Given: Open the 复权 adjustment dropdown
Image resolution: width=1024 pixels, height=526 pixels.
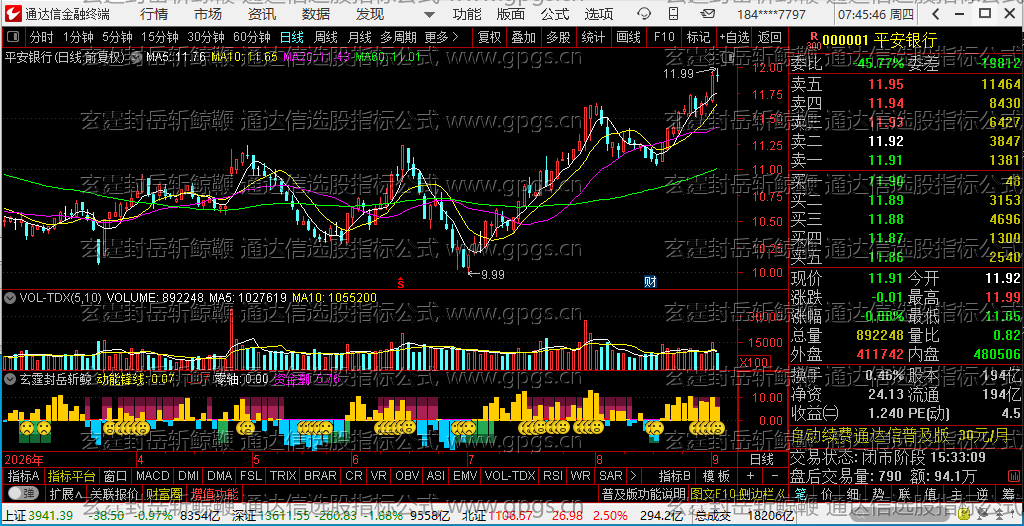Looking at the screenshot, I should (489, 37).
